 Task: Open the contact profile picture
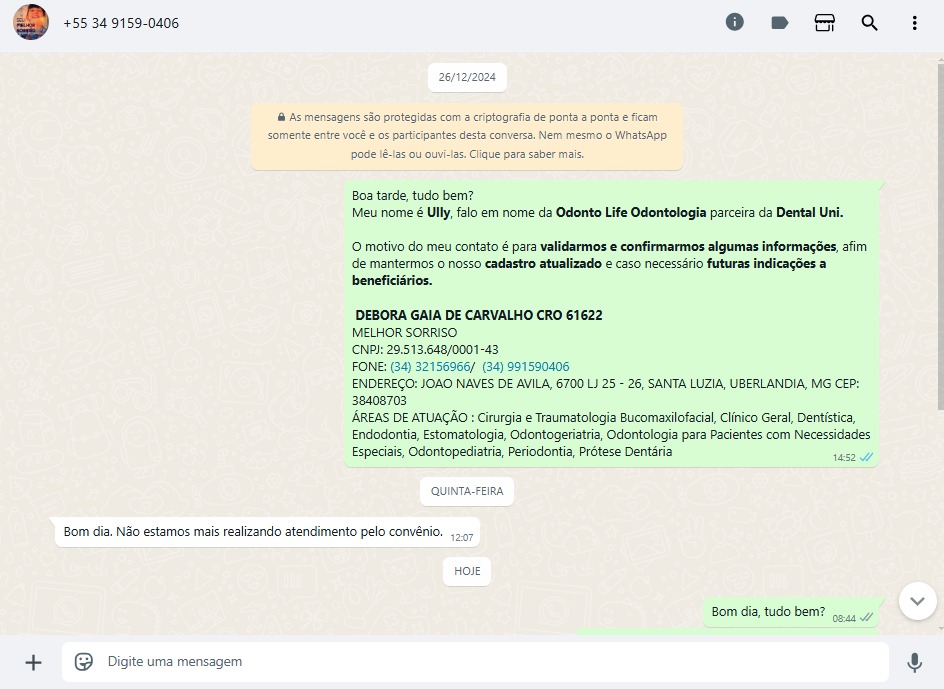[x=31, y=22]
